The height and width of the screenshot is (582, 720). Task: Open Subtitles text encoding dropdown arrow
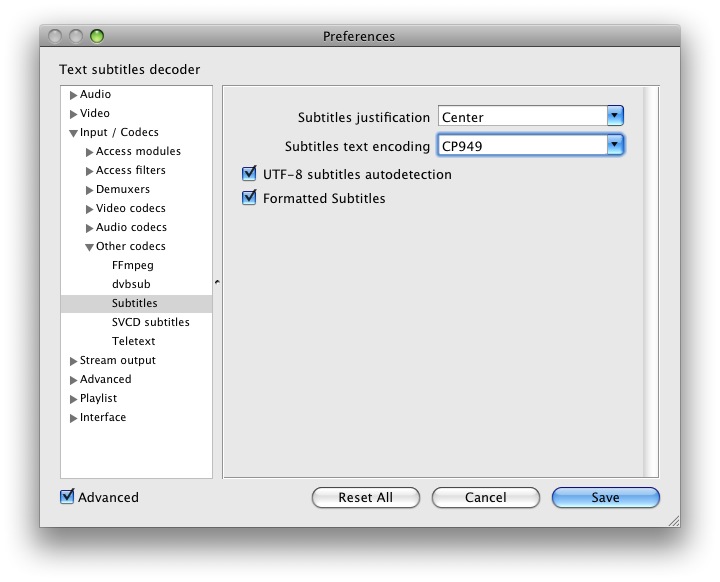click(615, 145)
